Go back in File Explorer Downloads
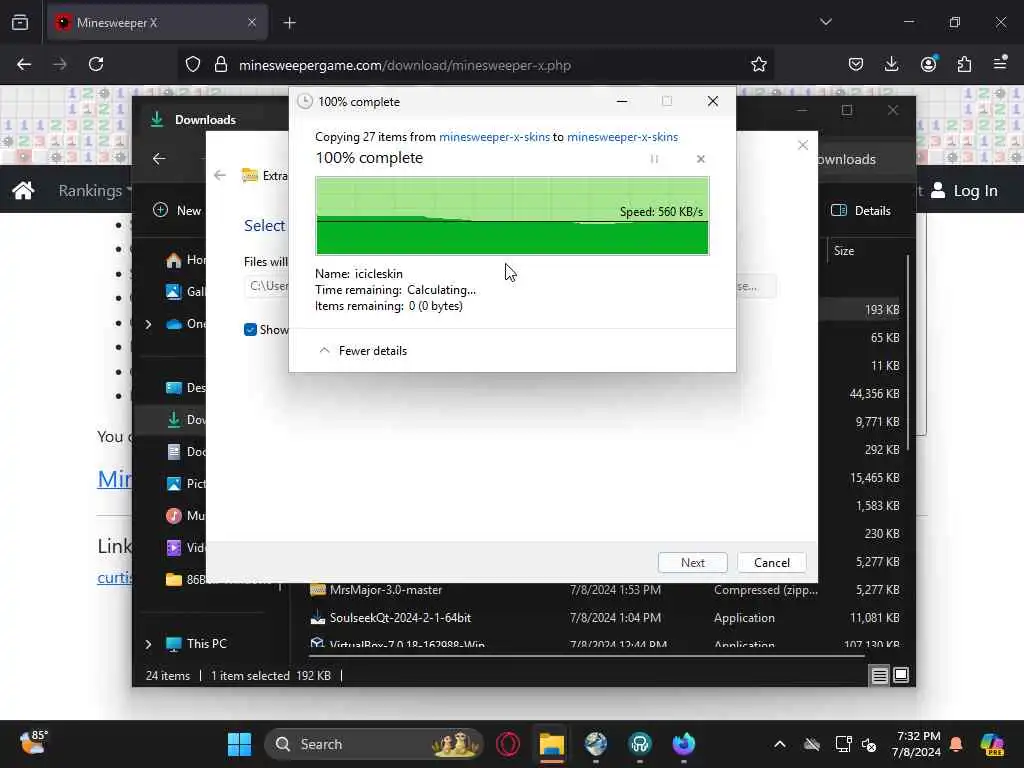The image size is (1024, 768). (159, 159)
